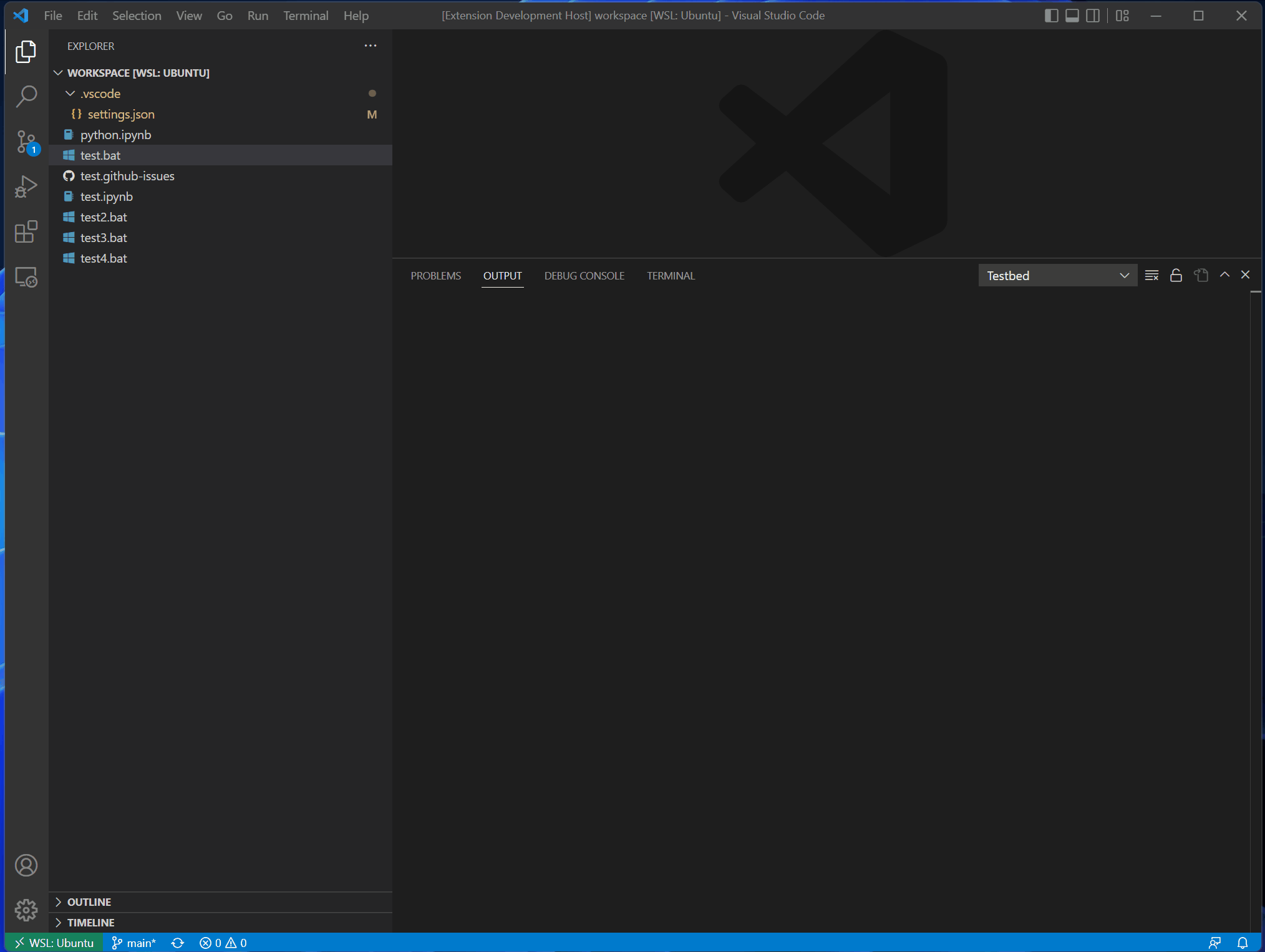
Task: Open the Manage settings gear
Action: point(26,910)
